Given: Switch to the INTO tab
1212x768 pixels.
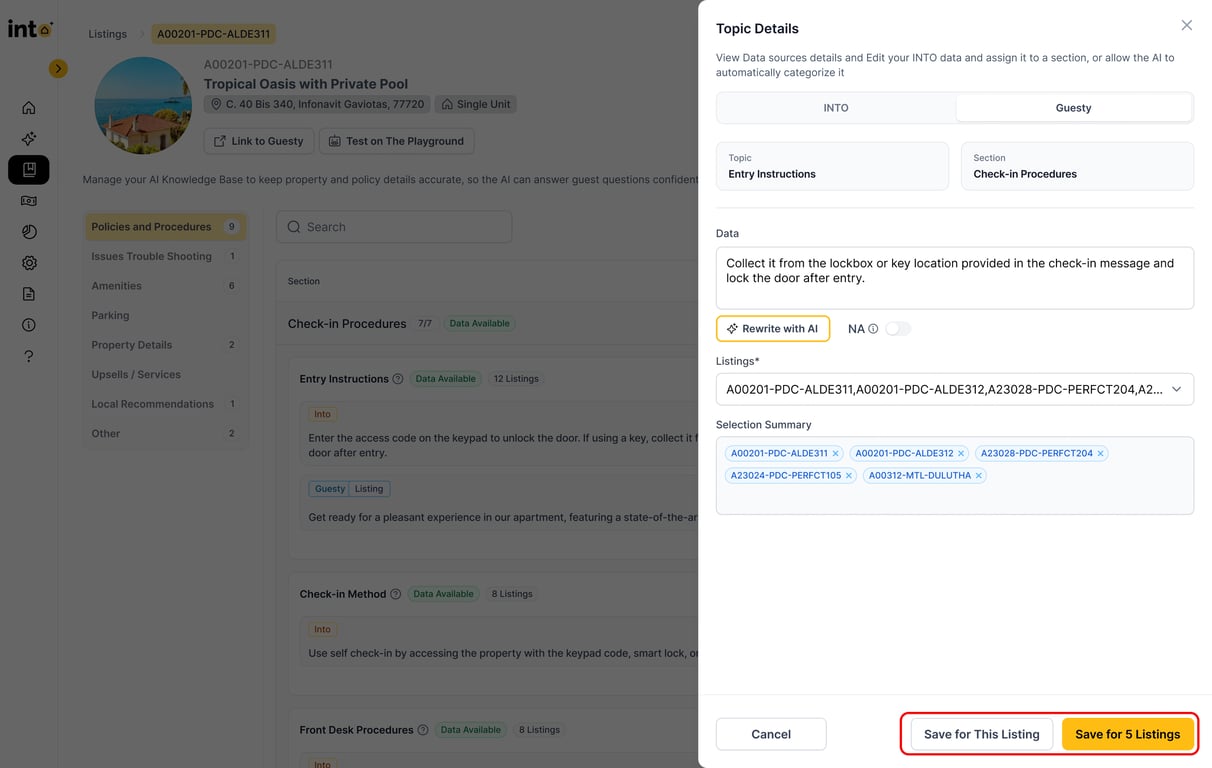Looking at the screenshot, I should tap(836, 108).
